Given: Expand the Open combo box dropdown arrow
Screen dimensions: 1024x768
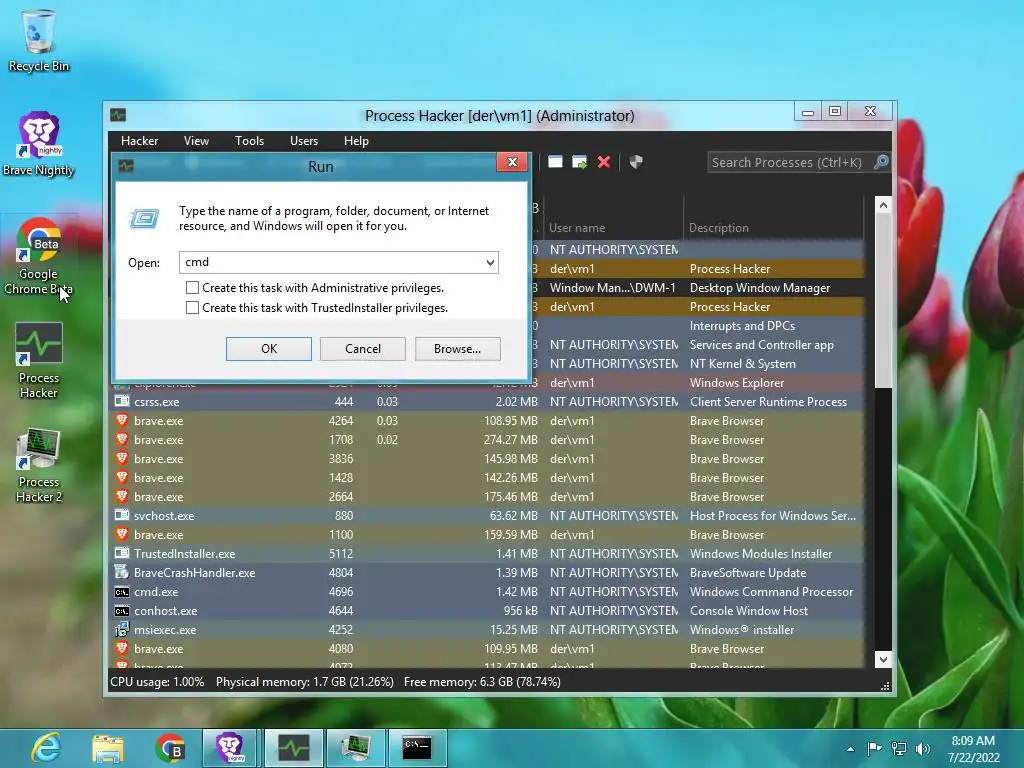Looking at the screenshot, I should pyautogui.click(x=490, y=263).
